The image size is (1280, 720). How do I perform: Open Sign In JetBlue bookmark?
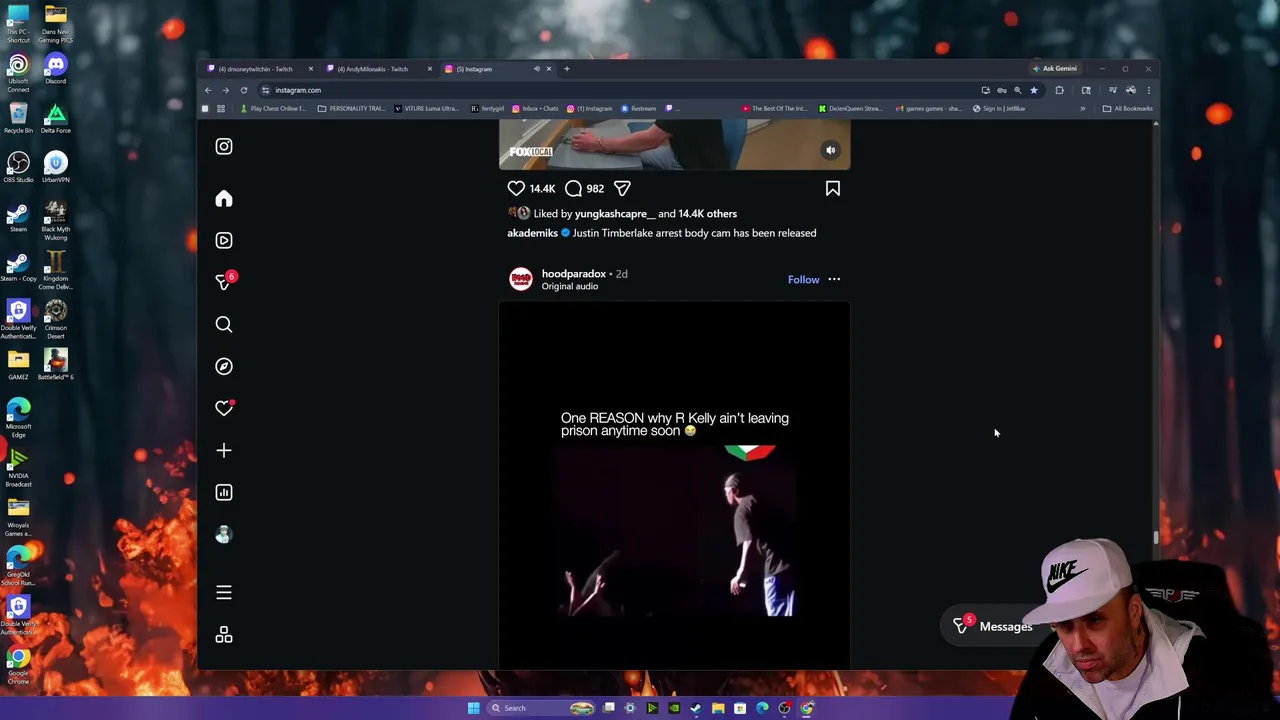[x=999, y=108]
